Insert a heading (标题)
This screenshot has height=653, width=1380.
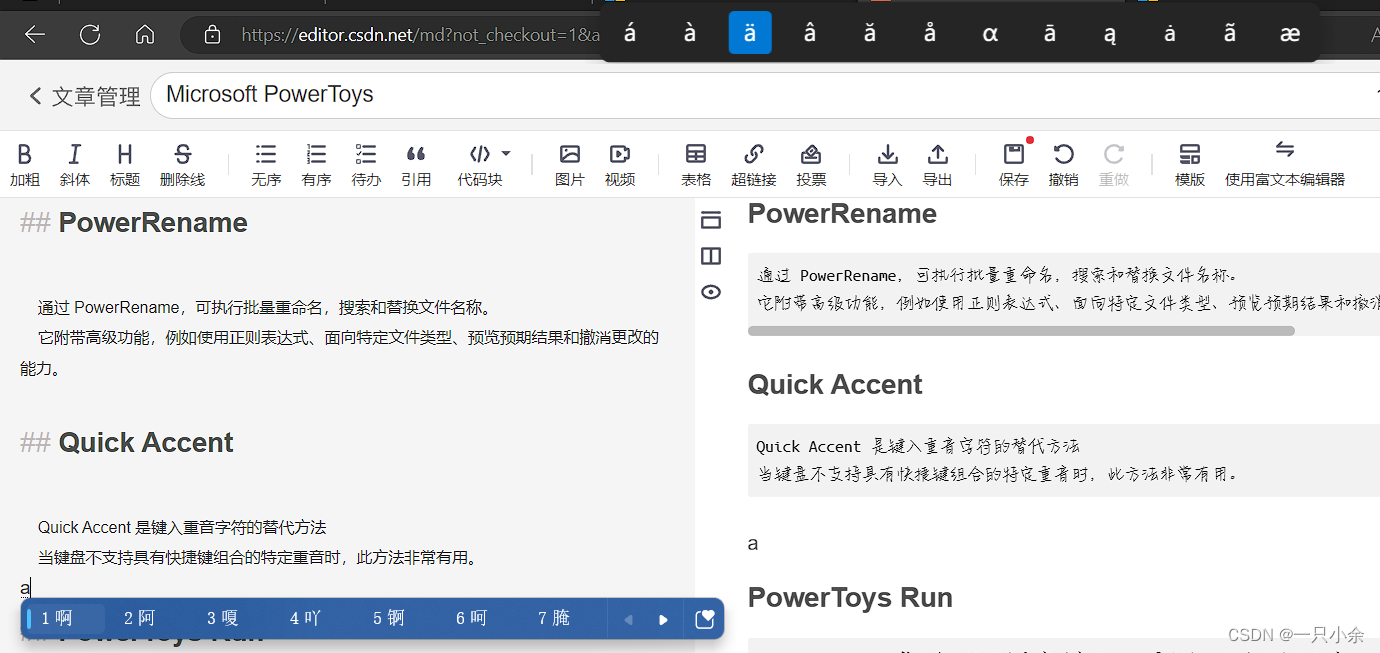coord(125,165)
